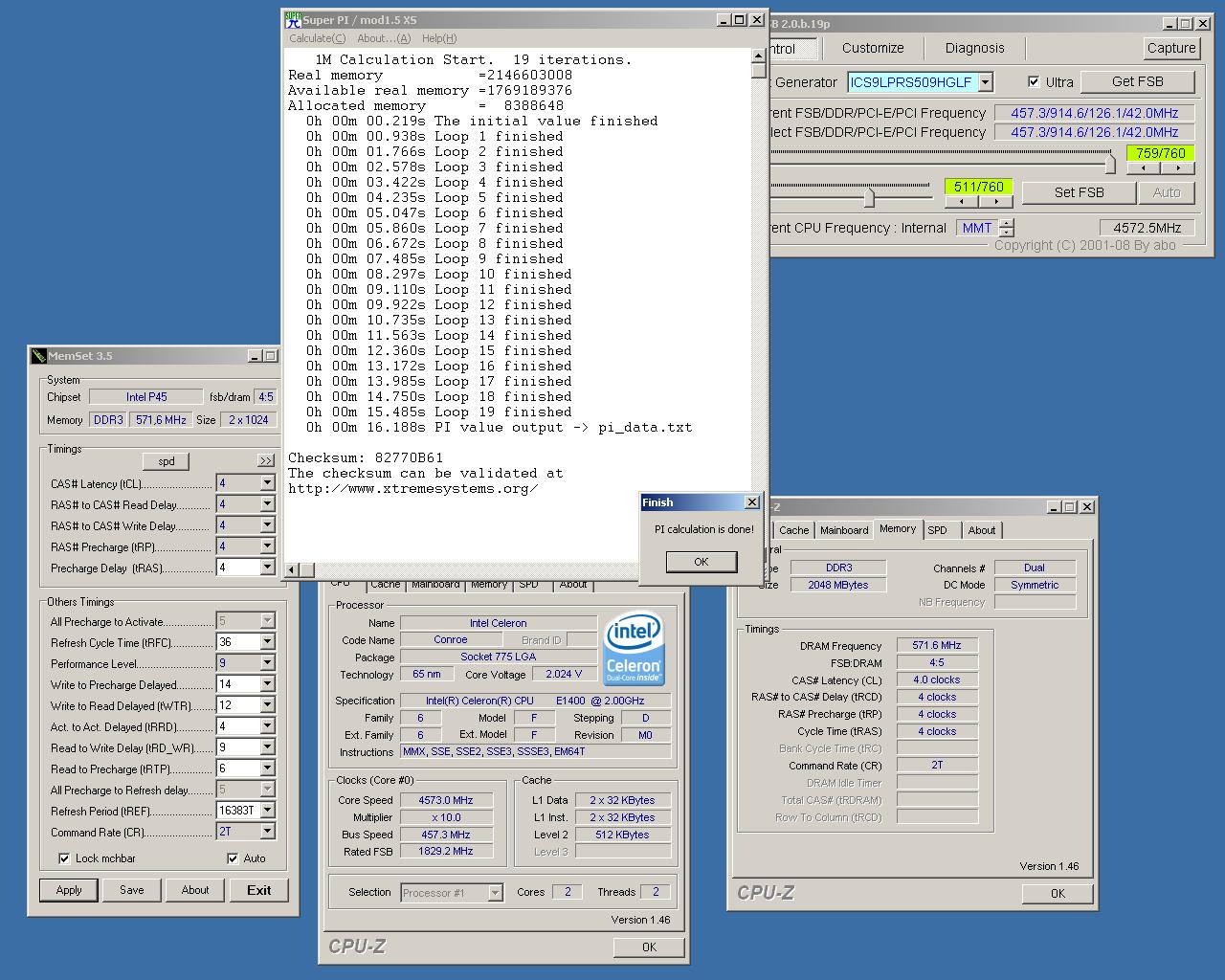1225x980 pixels.
Task: Close the Finish dialog with X
Action: pyautogui.click(x=752, y=502)
